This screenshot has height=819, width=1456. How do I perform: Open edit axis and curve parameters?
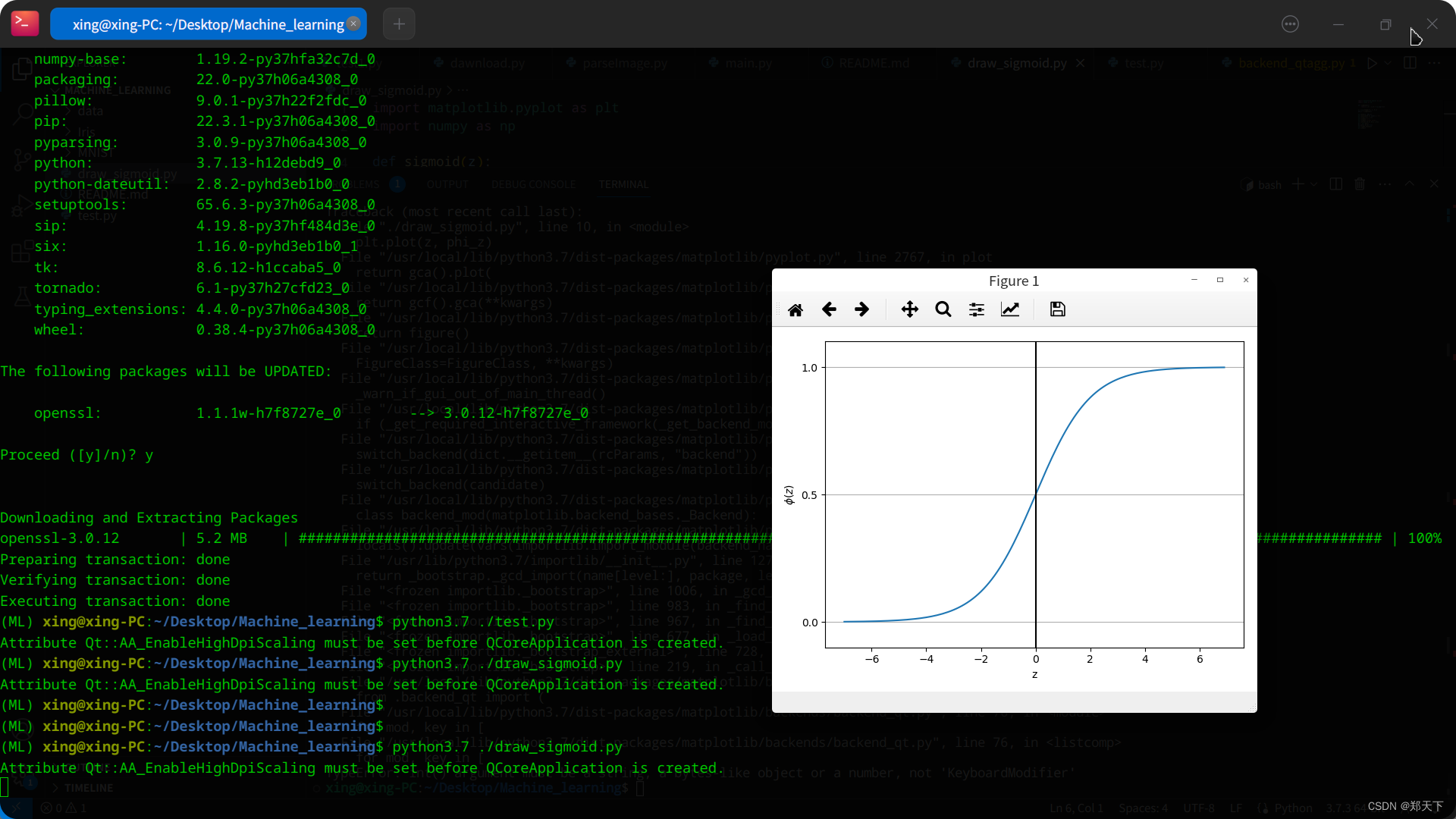(1010, 309)
